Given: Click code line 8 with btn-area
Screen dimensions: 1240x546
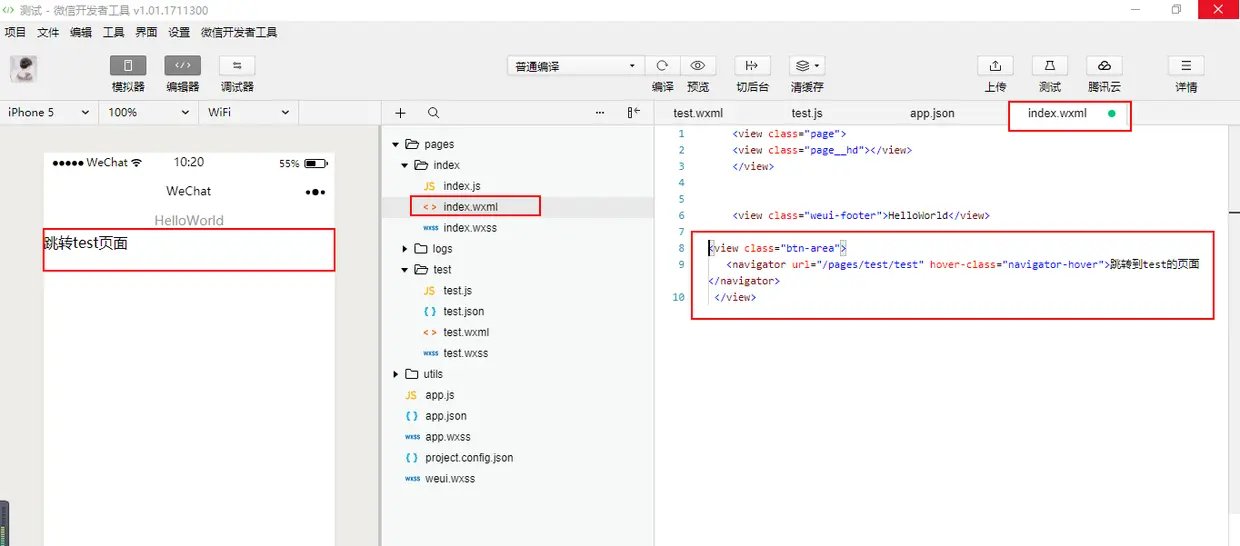Looking at the screenshot, I should click(778, 248).
